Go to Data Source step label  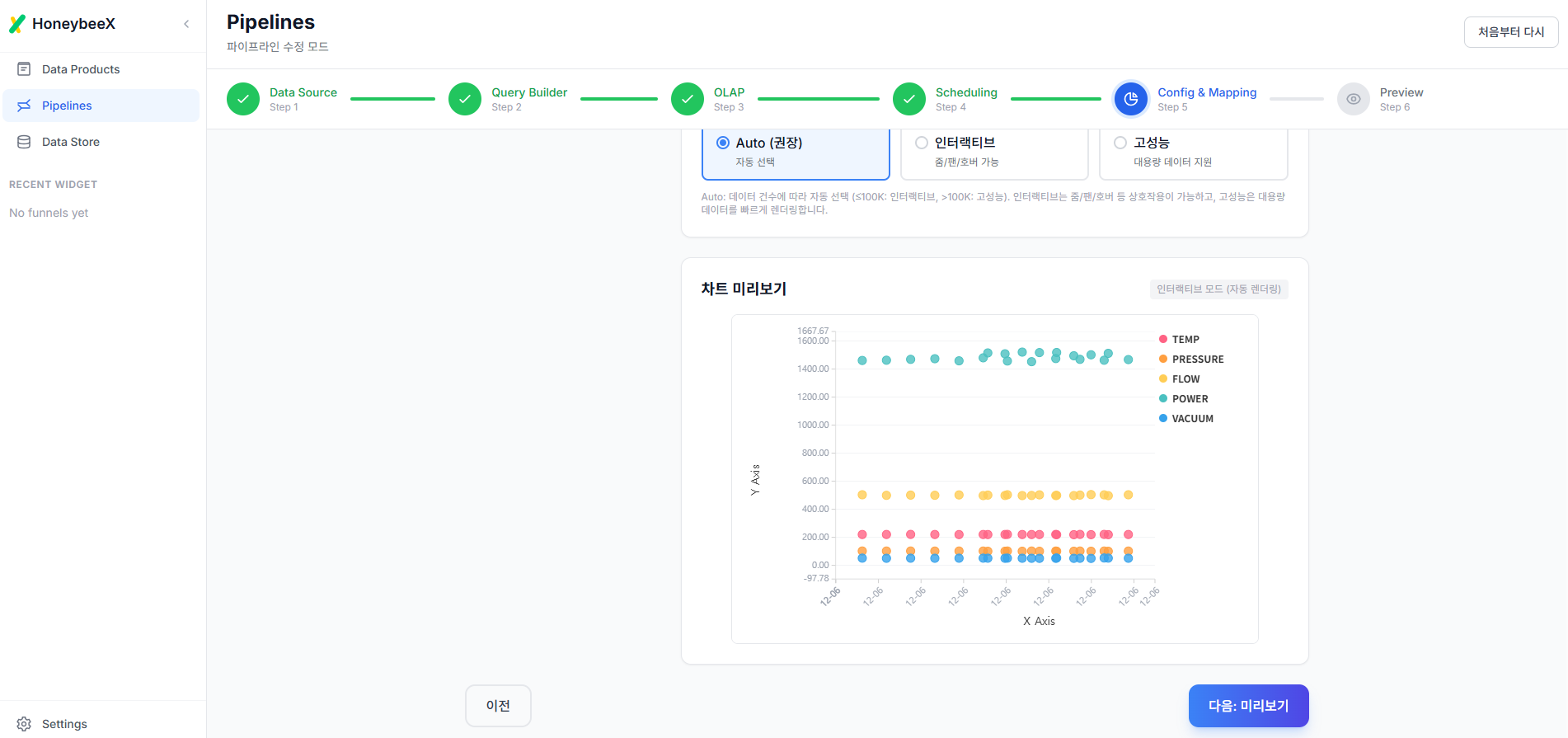(x=303, y=92)
